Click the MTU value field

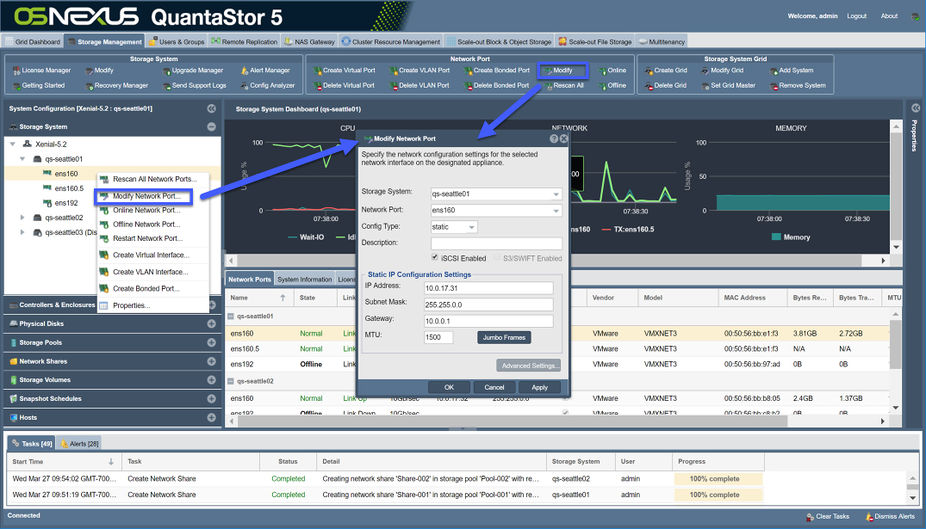coord(438,337)
